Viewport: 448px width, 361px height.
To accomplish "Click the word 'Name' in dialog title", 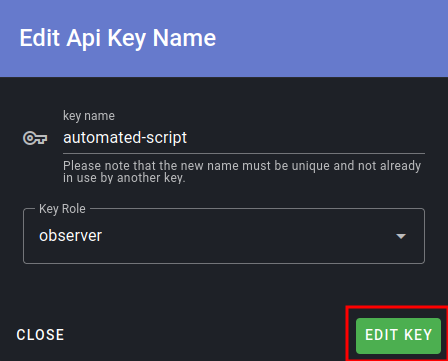I will click(184, 38).
